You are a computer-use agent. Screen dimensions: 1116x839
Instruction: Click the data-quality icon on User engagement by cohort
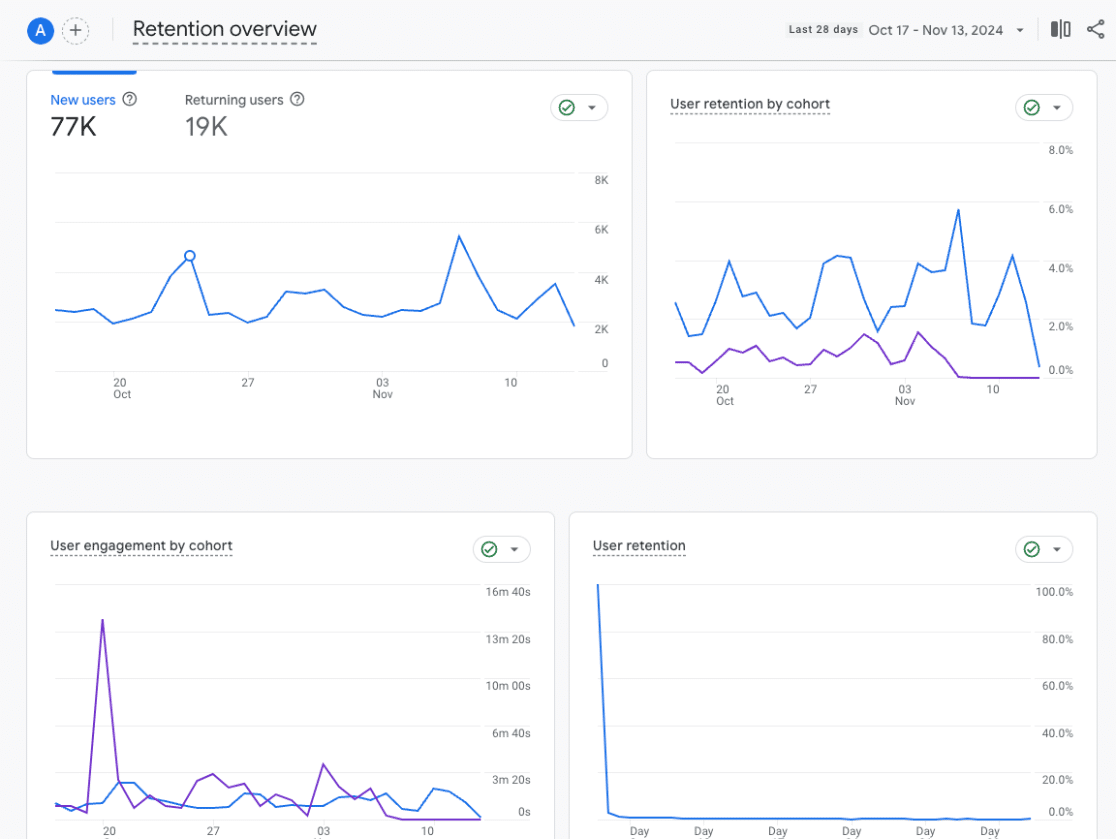pyautogui.click(x=490, y=549)
